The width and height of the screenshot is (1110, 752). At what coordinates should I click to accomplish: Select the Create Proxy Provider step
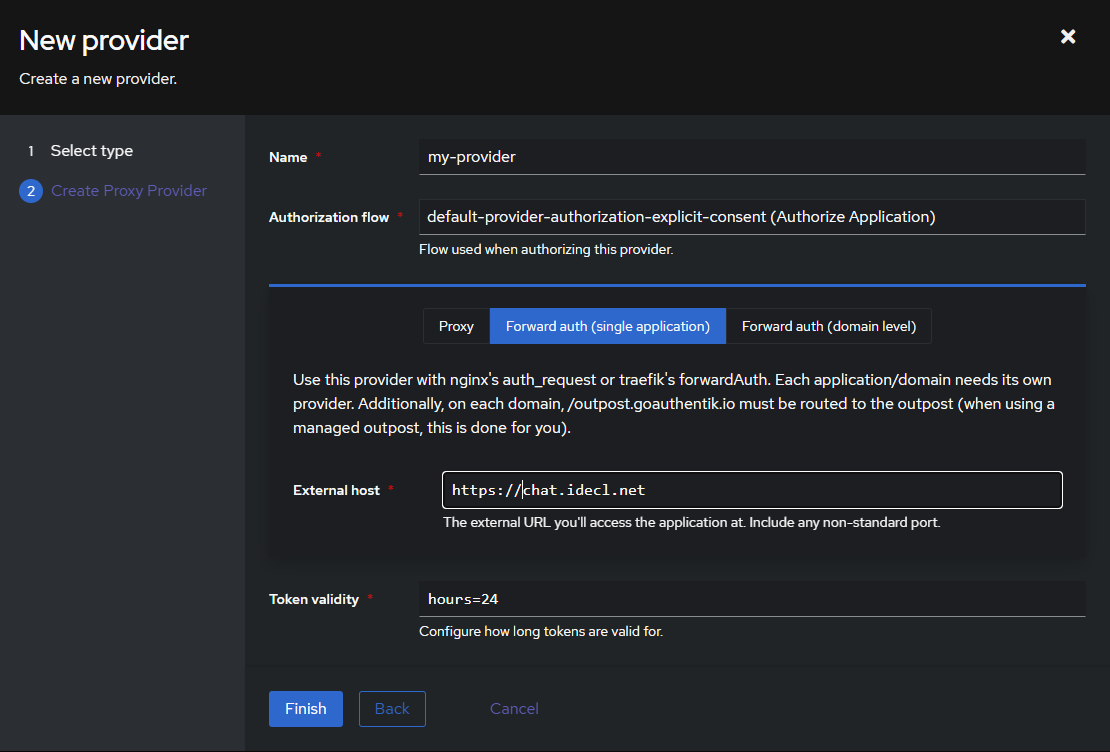(129, 191)
